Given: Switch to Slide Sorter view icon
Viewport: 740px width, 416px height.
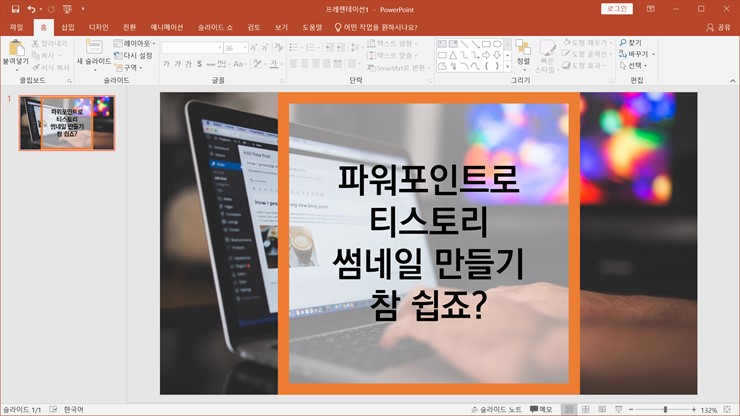Looking at the screenshot, I should coord(586,409).
